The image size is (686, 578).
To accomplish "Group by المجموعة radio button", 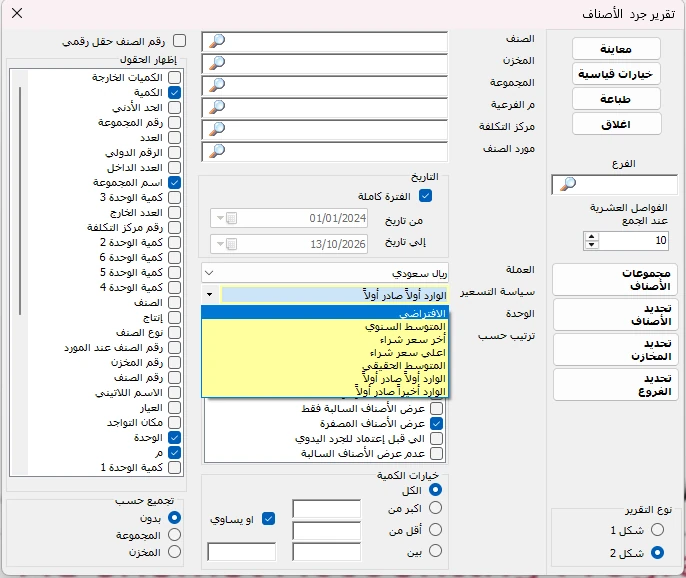I will coord(174,535).
